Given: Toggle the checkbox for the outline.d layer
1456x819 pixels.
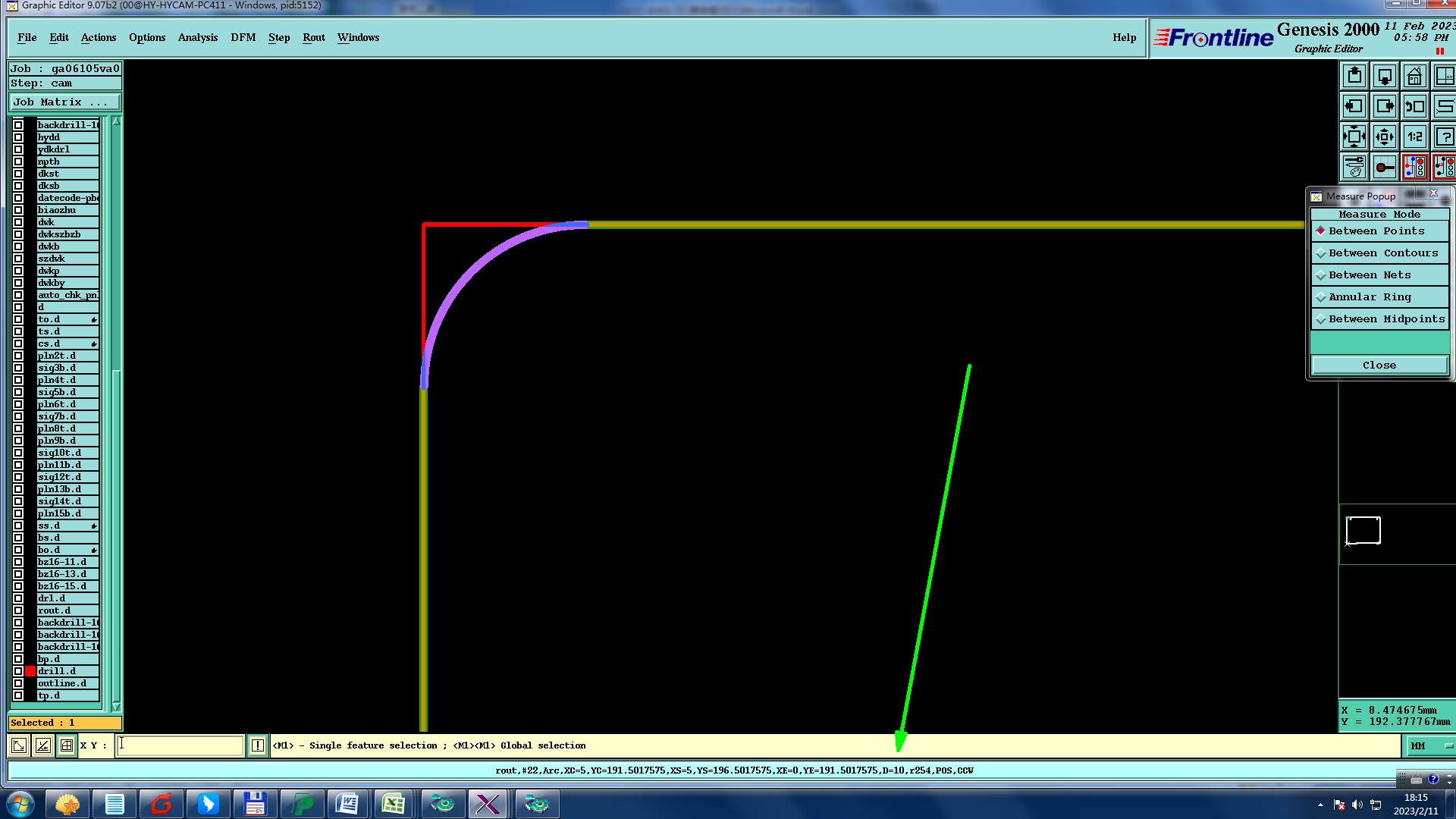Looking at the screenshot, I should click(x=18, y=683).
